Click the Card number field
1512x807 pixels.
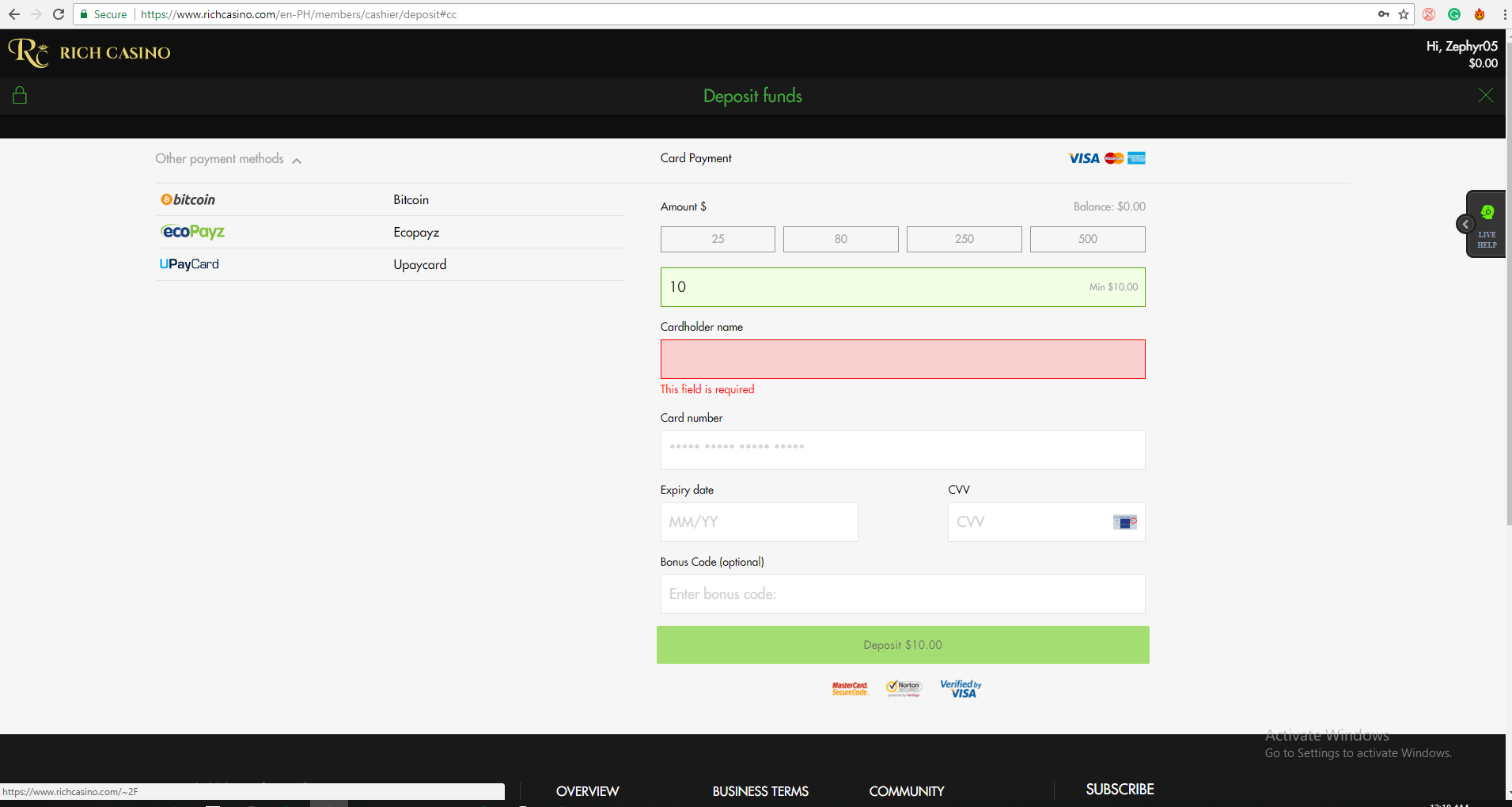(x=903, y=450)
